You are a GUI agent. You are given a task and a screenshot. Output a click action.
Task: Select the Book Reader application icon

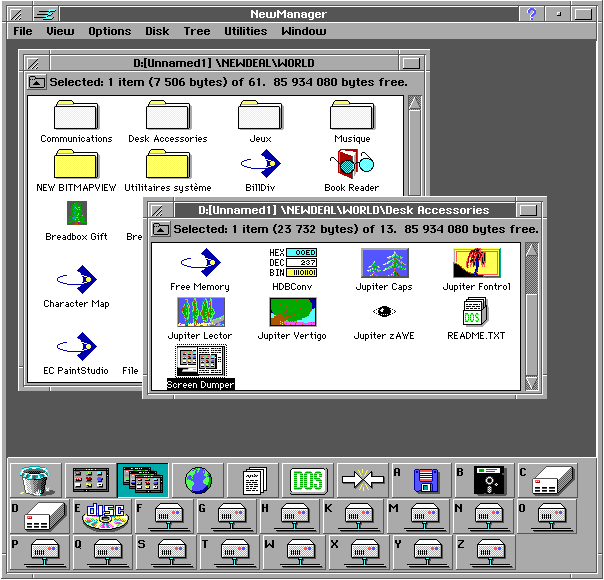pyautogui.click(x=351, y=162)
